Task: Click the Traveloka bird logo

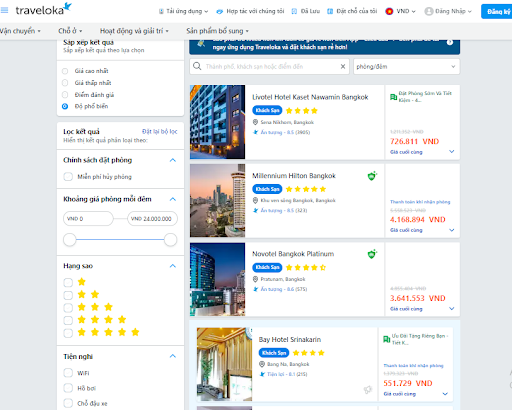Action: tap(68, 7)
